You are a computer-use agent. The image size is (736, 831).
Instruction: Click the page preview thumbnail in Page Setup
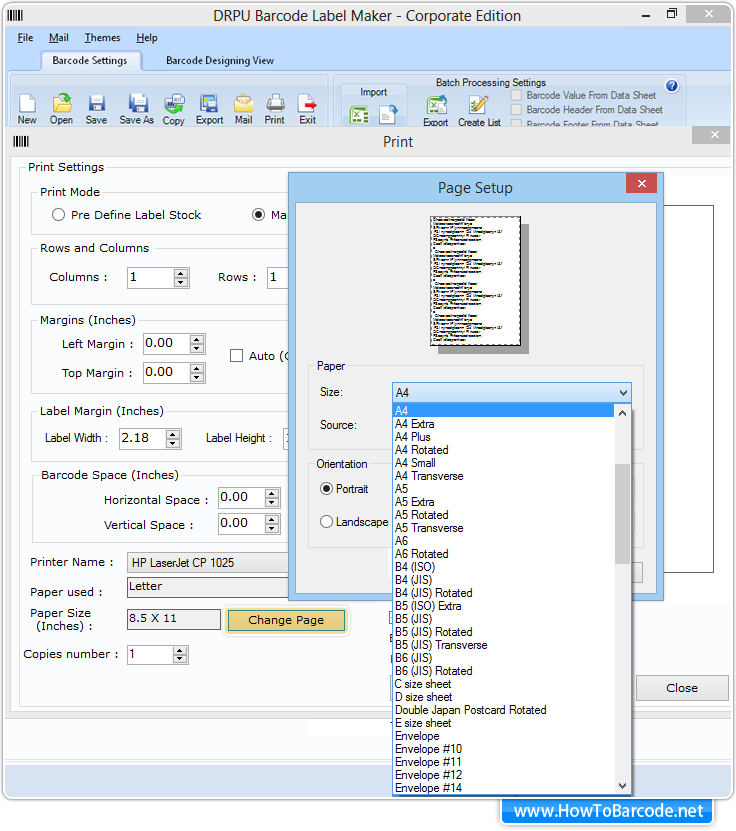(475, 281)
